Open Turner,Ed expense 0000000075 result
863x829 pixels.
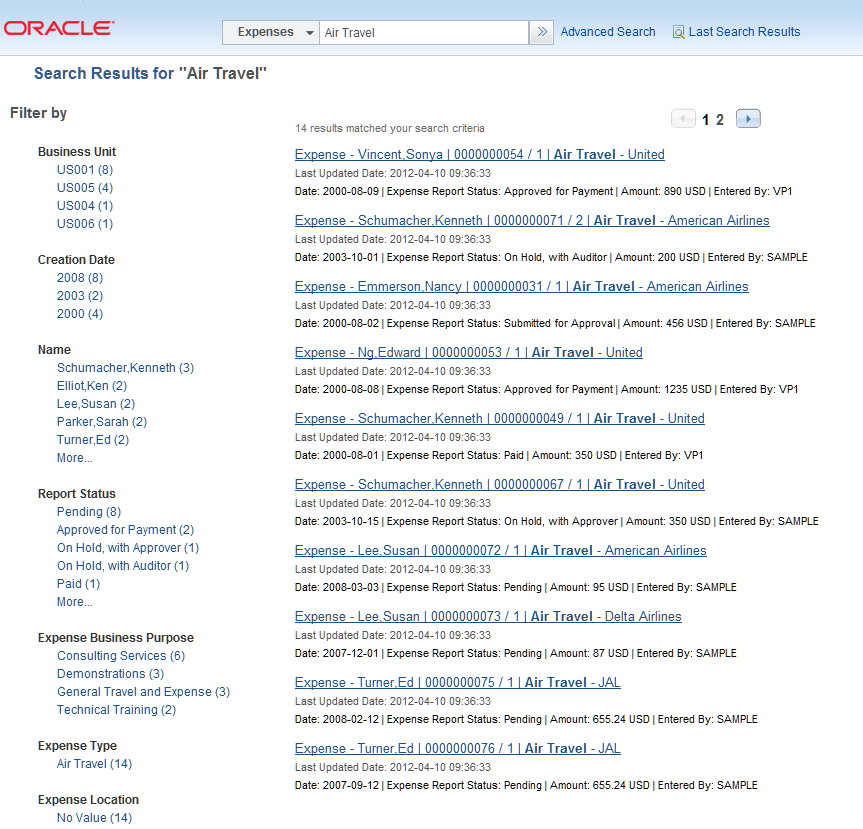[457, 683]
